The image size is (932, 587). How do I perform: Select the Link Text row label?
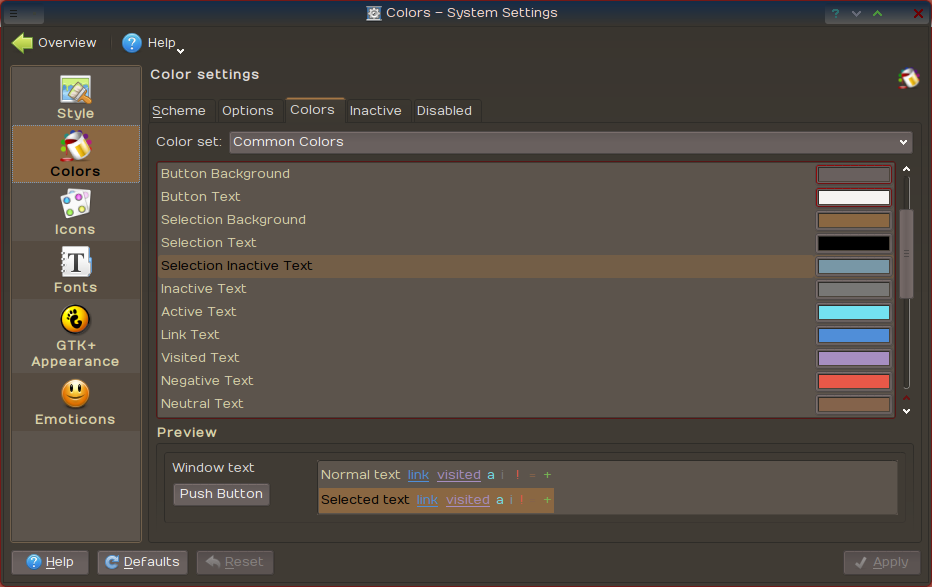[190, 335]
